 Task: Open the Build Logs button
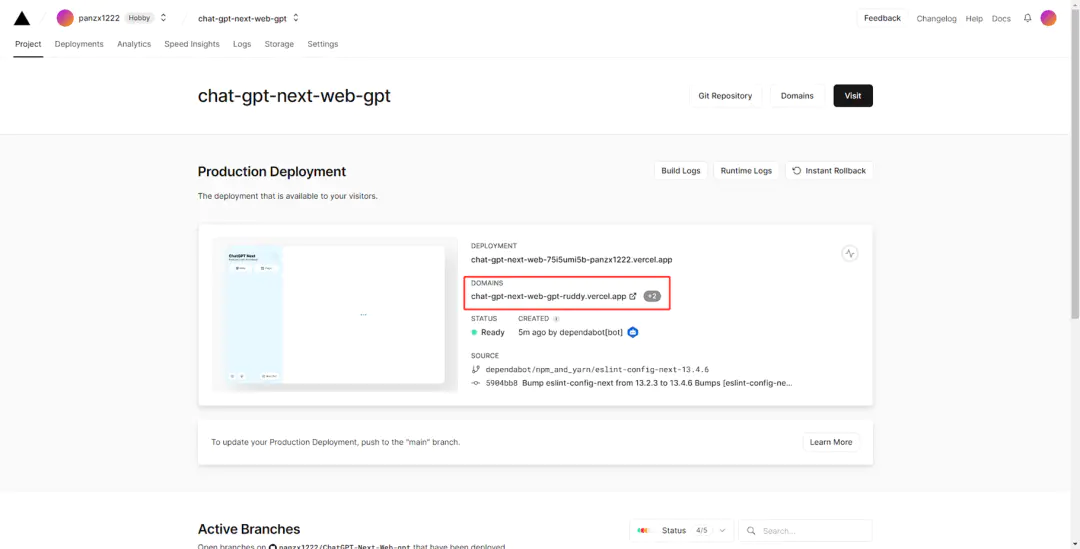(681, 171)
